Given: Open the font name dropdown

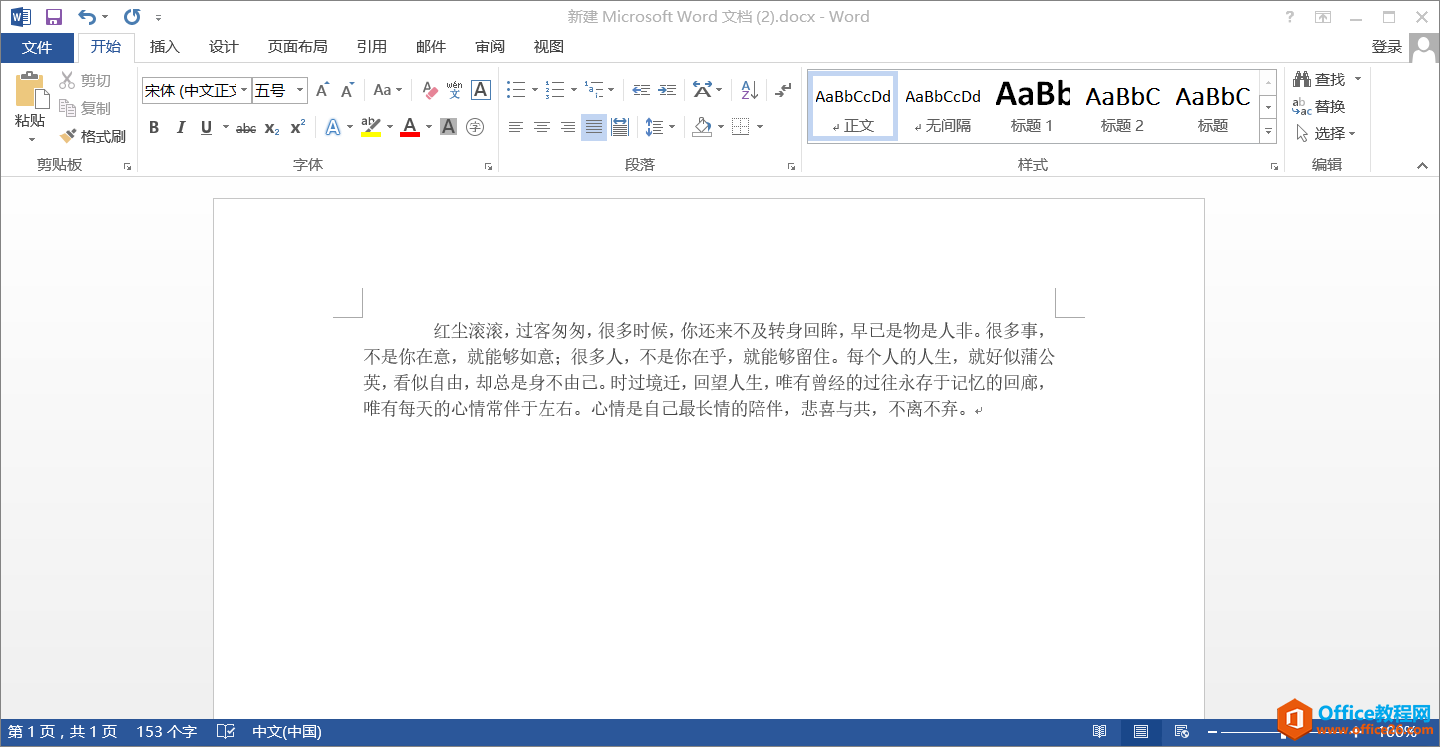Looking at the screenshot, I should tap(245, 90).
